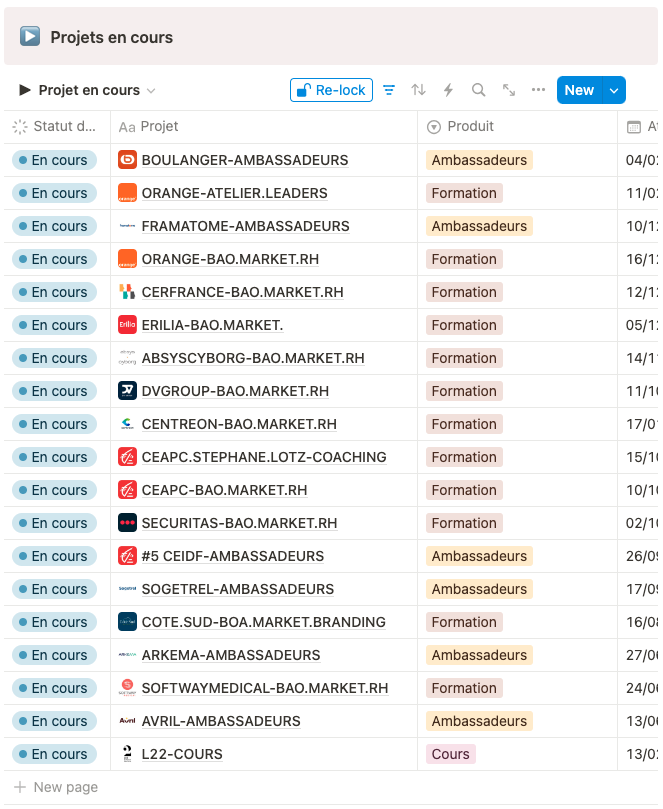Click the Framatome logo icon

pos(127,226)
